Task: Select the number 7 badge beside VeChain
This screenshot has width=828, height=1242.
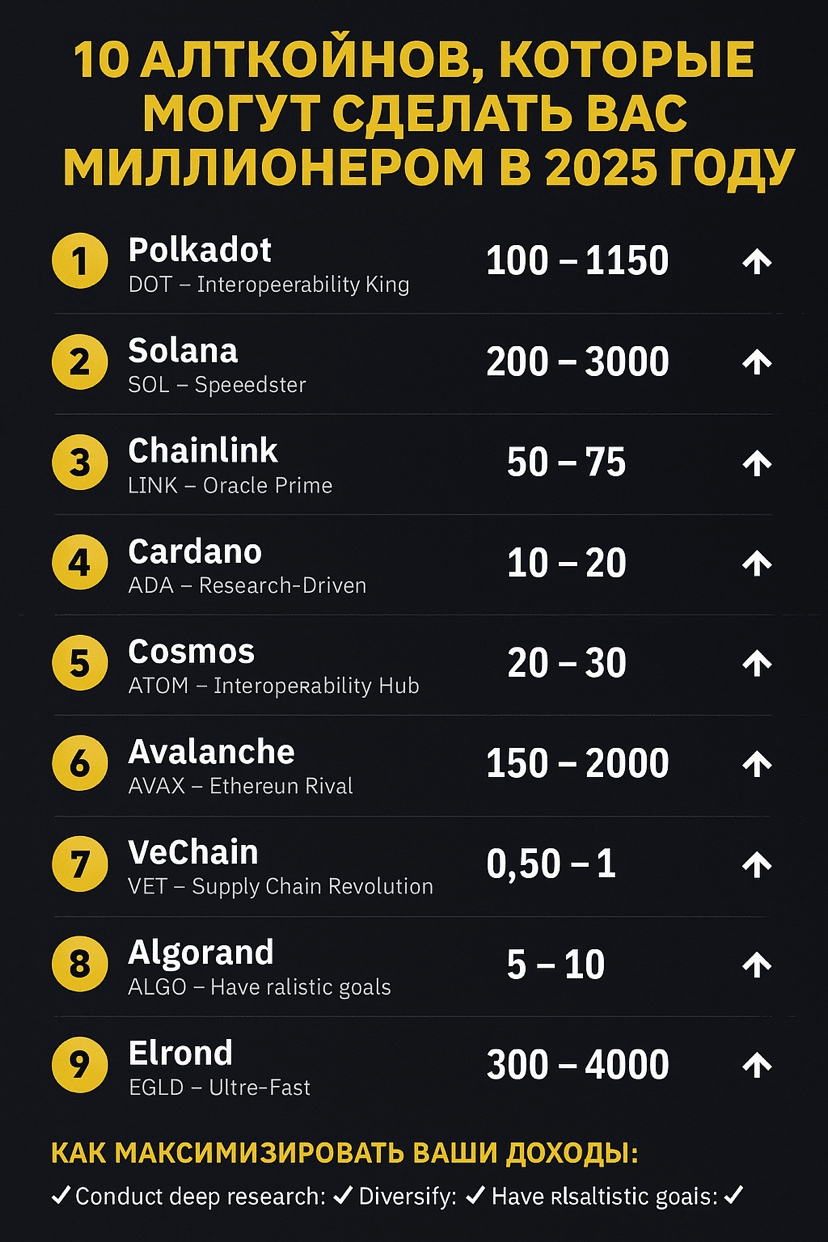Action: 80,865
